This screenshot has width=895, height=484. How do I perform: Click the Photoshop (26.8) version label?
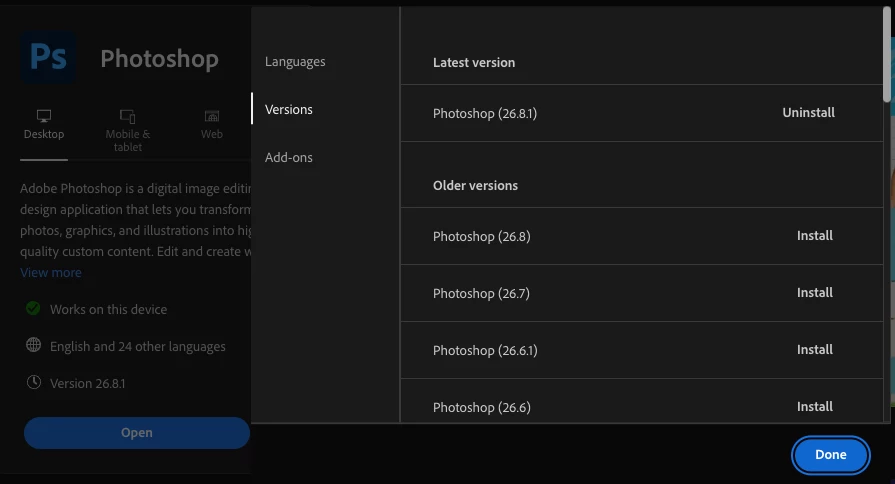482,236
